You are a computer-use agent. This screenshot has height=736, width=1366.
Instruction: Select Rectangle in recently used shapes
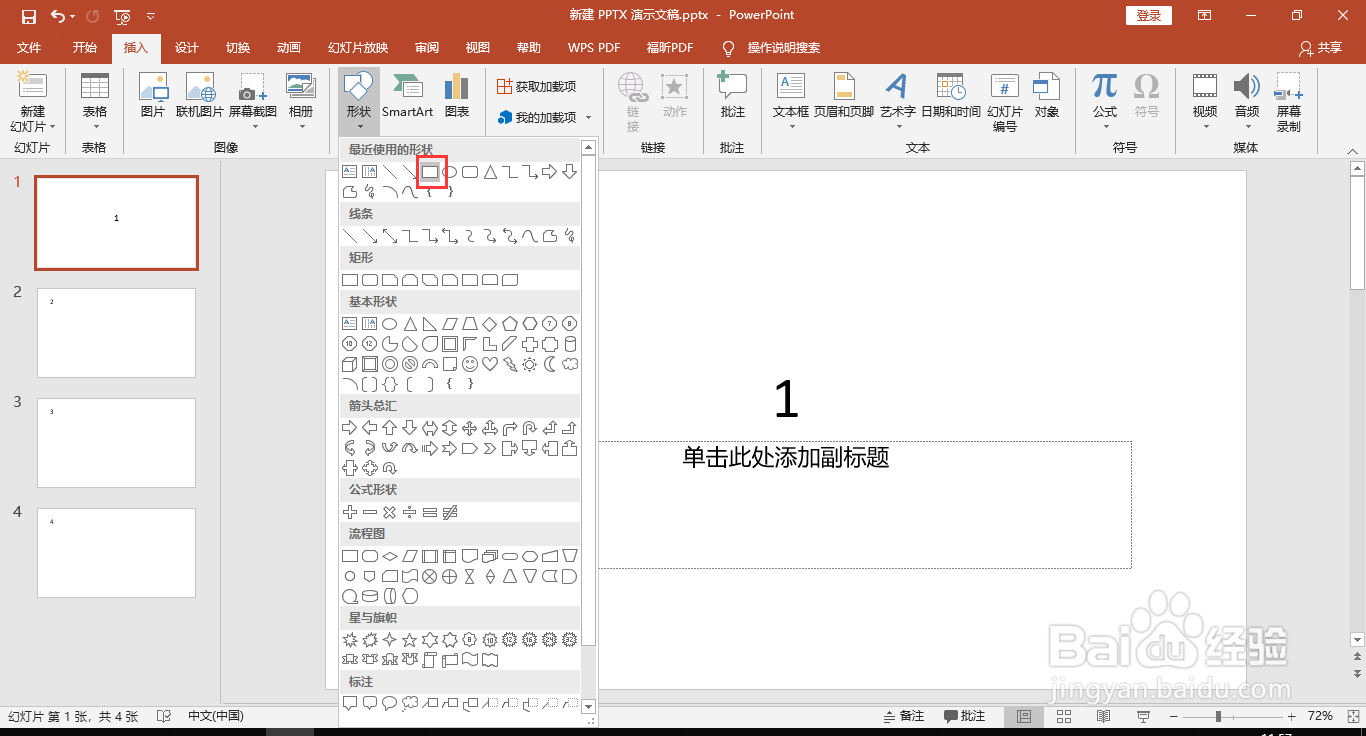(430, 172)
